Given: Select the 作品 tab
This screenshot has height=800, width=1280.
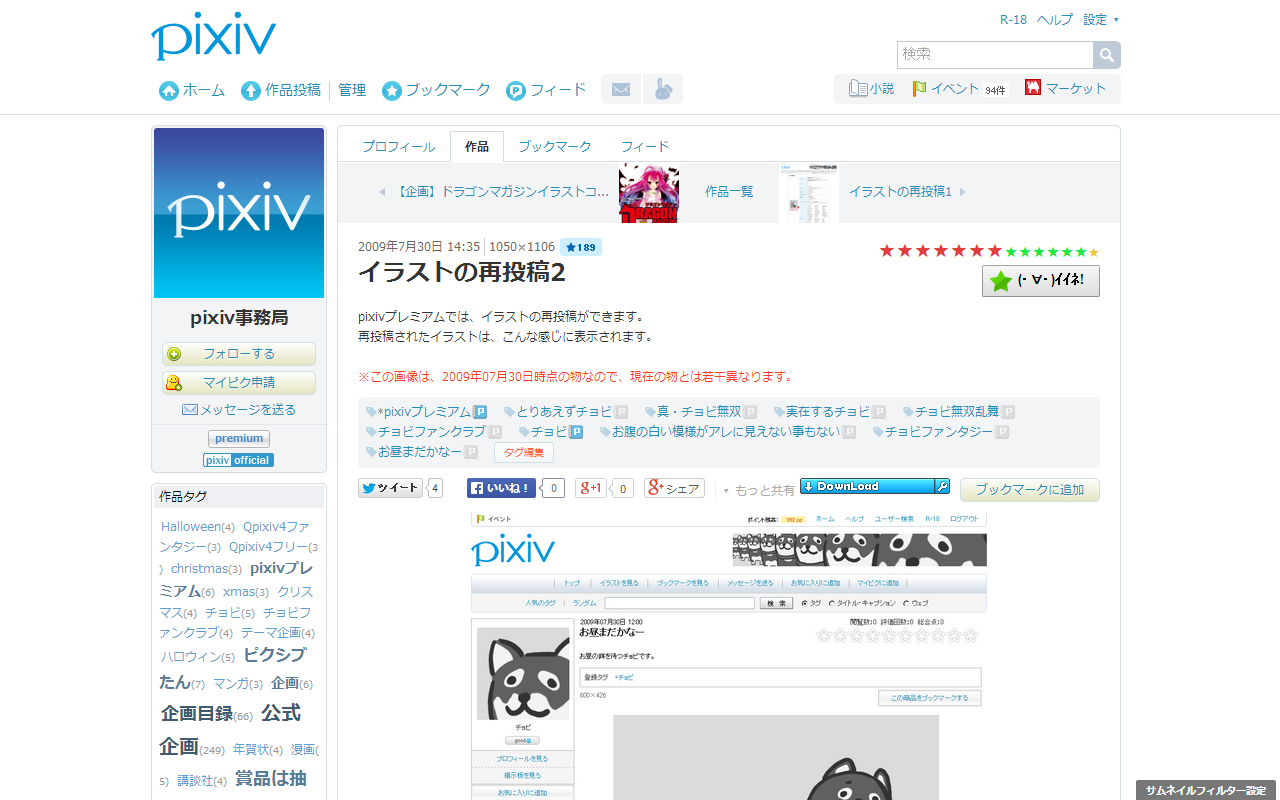Looking at the screenshot, I should (477, 146).
